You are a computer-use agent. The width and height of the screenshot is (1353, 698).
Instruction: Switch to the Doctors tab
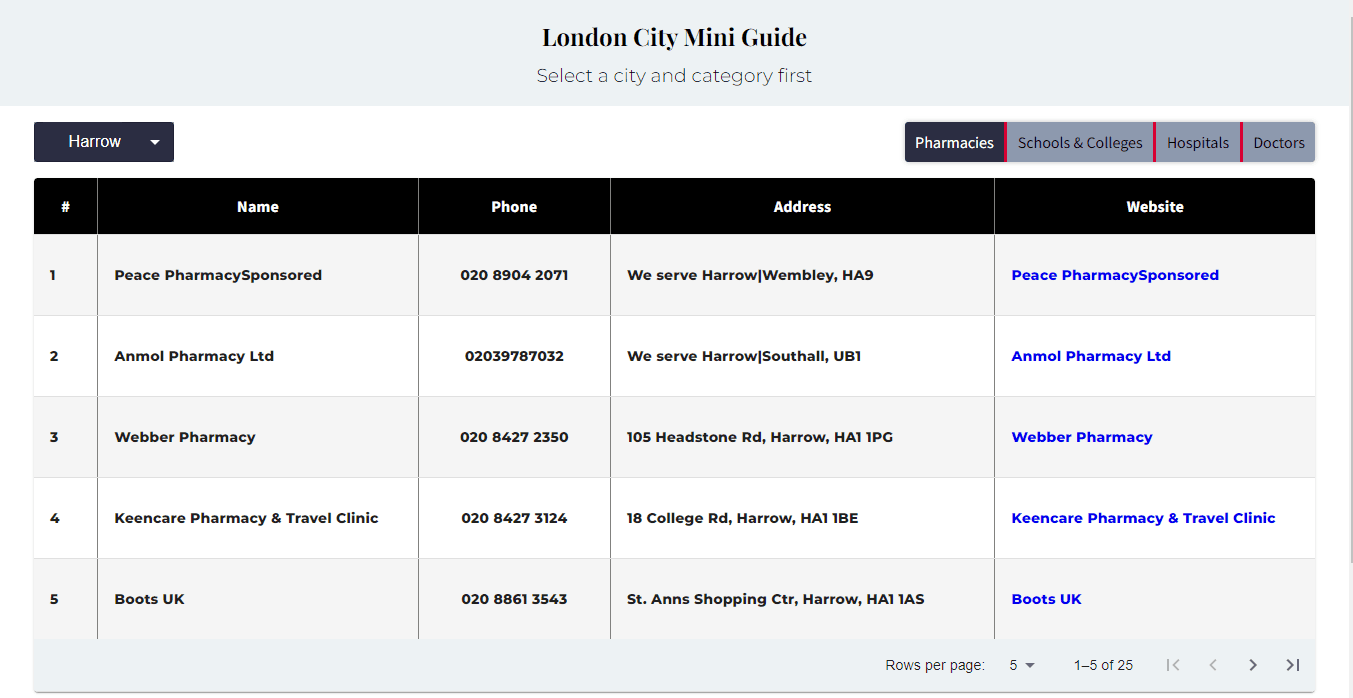[1279, 141]
